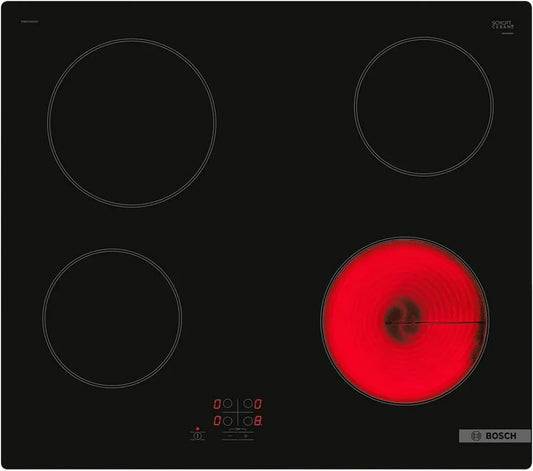Click the rear-right zone display showing 0
533x471 pixels.
tap(258, 404)
